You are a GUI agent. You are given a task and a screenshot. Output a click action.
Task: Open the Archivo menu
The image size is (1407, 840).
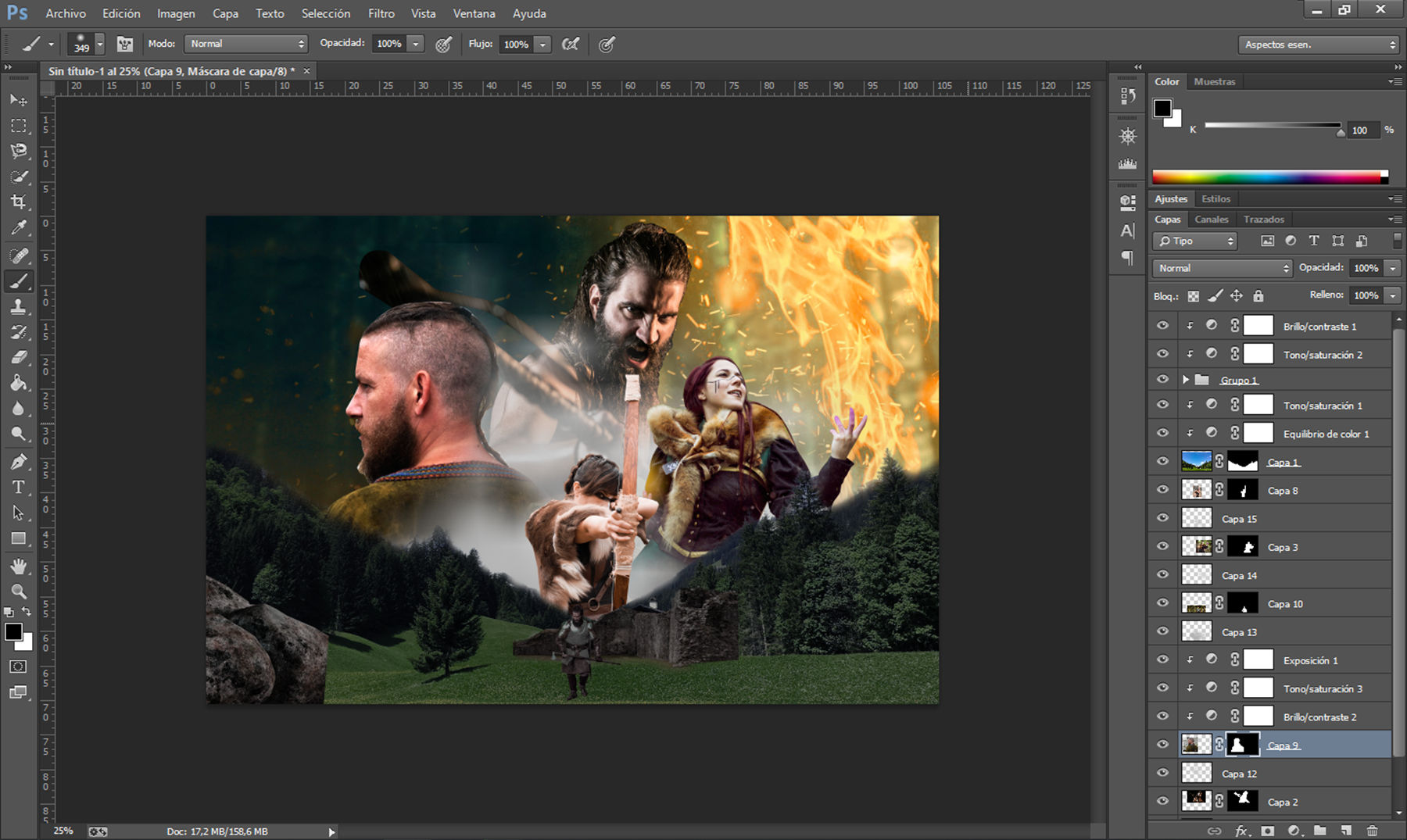66,13
